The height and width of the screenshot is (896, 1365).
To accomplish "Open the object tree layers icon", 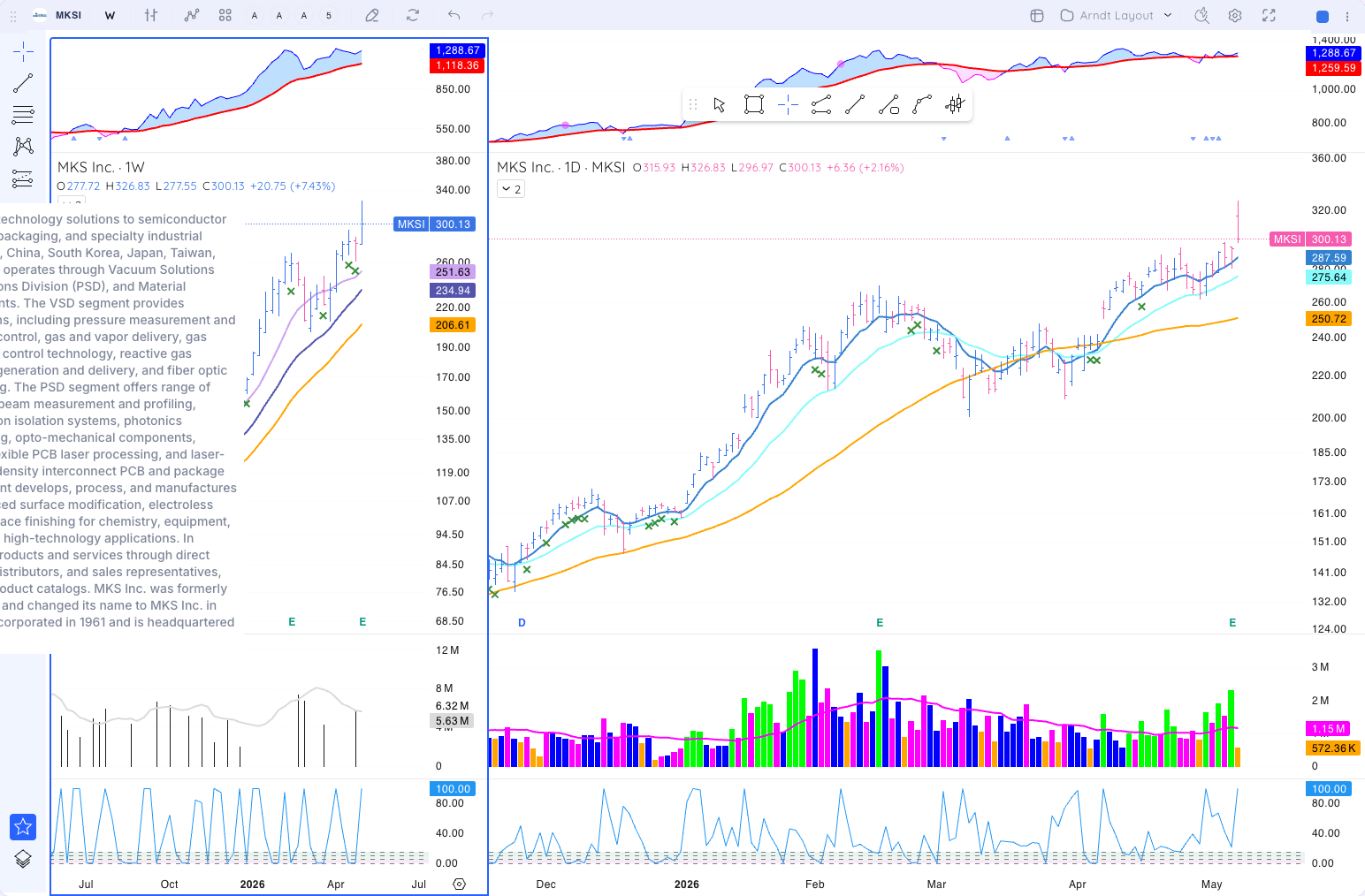I will tap(23, 858).
